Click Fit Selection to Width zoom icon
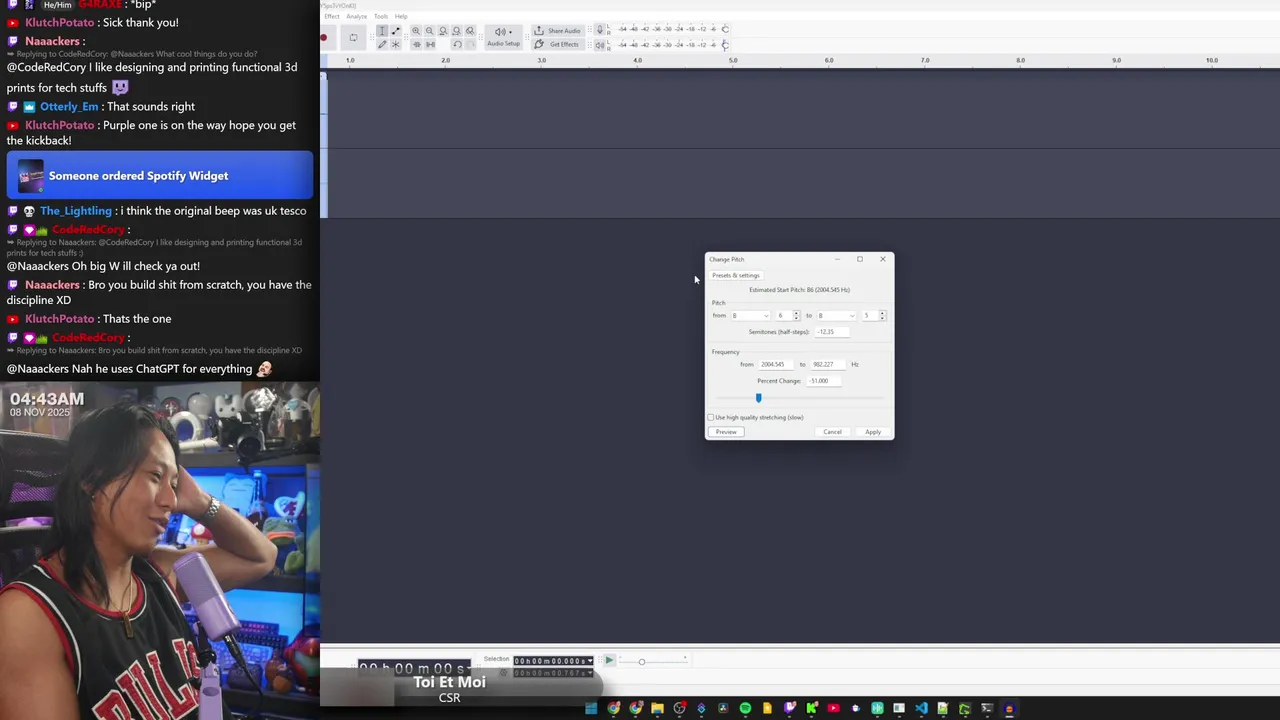The width and height of the screenshot is (1280, 720). [x=443, y=31]
